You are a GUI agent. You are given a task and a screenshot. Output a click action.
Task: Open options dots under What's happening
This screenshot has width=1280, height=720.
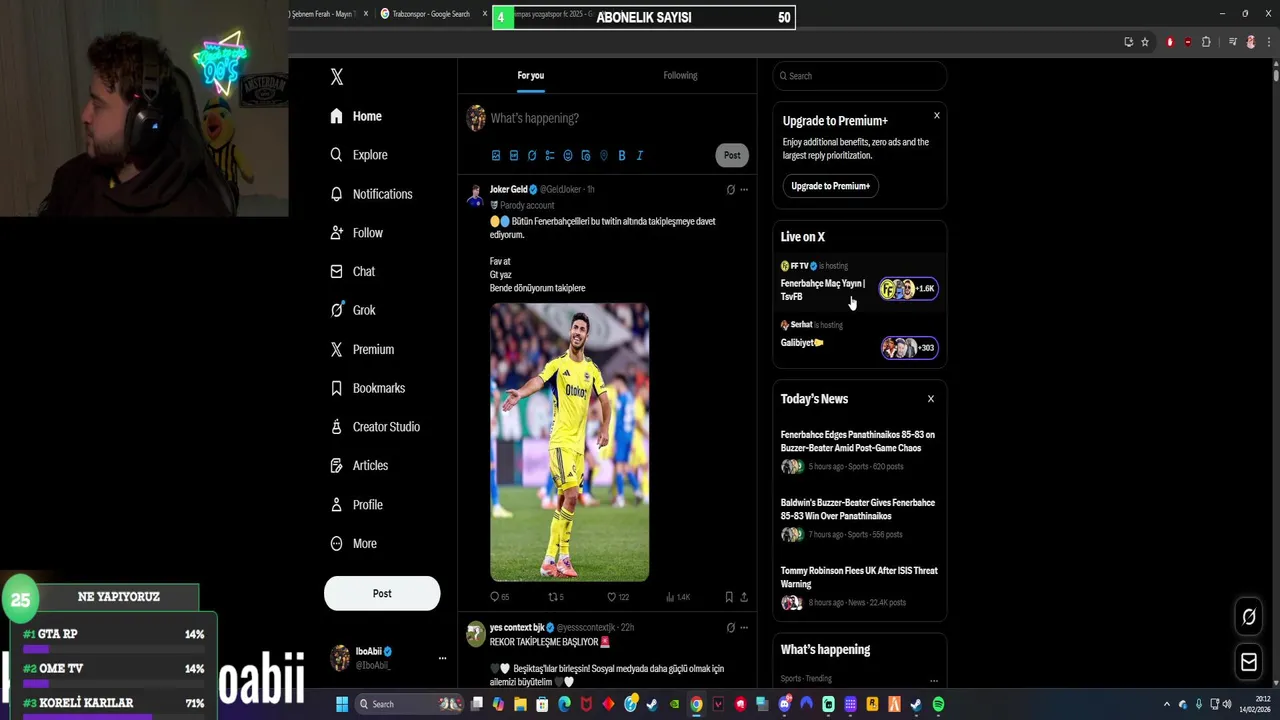934,680
